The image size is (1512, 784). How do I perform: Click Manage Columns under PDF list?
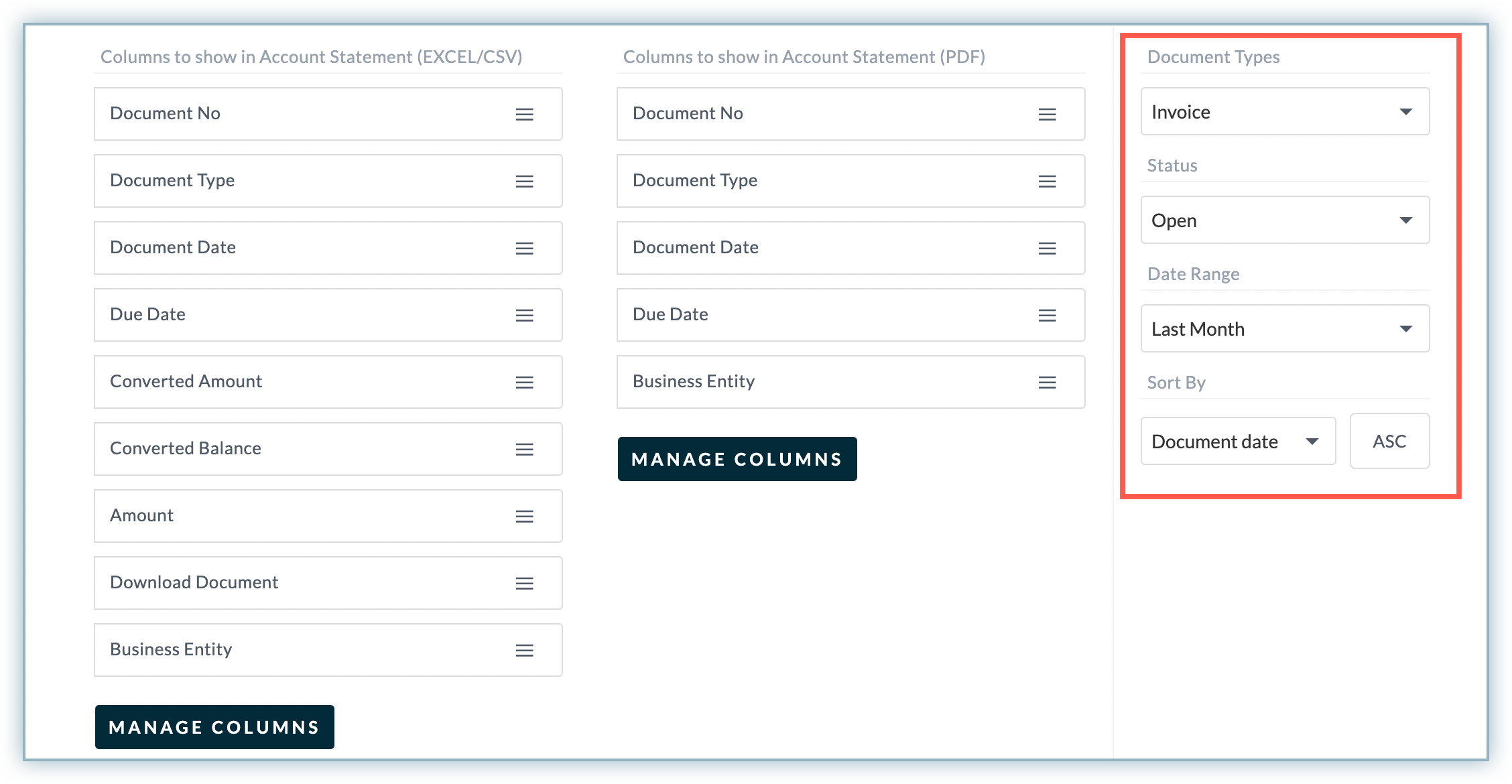point(737,459)
